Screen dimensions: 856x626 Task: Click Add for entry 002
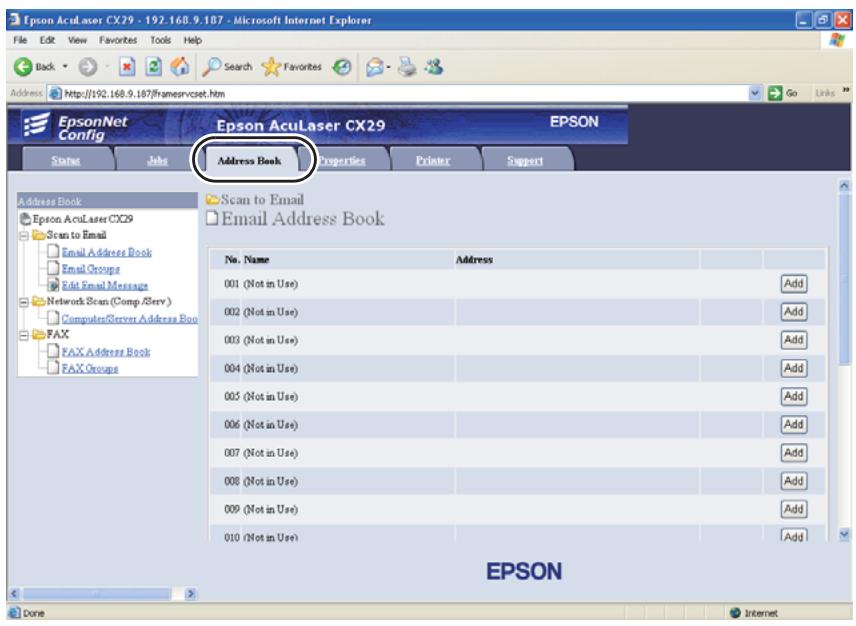(x=793, y=312)
